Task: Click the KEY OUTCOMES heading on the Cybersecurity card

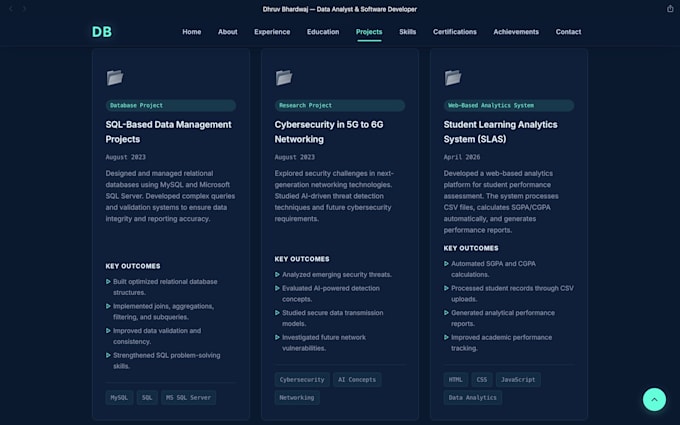Action: click(302, 259)
